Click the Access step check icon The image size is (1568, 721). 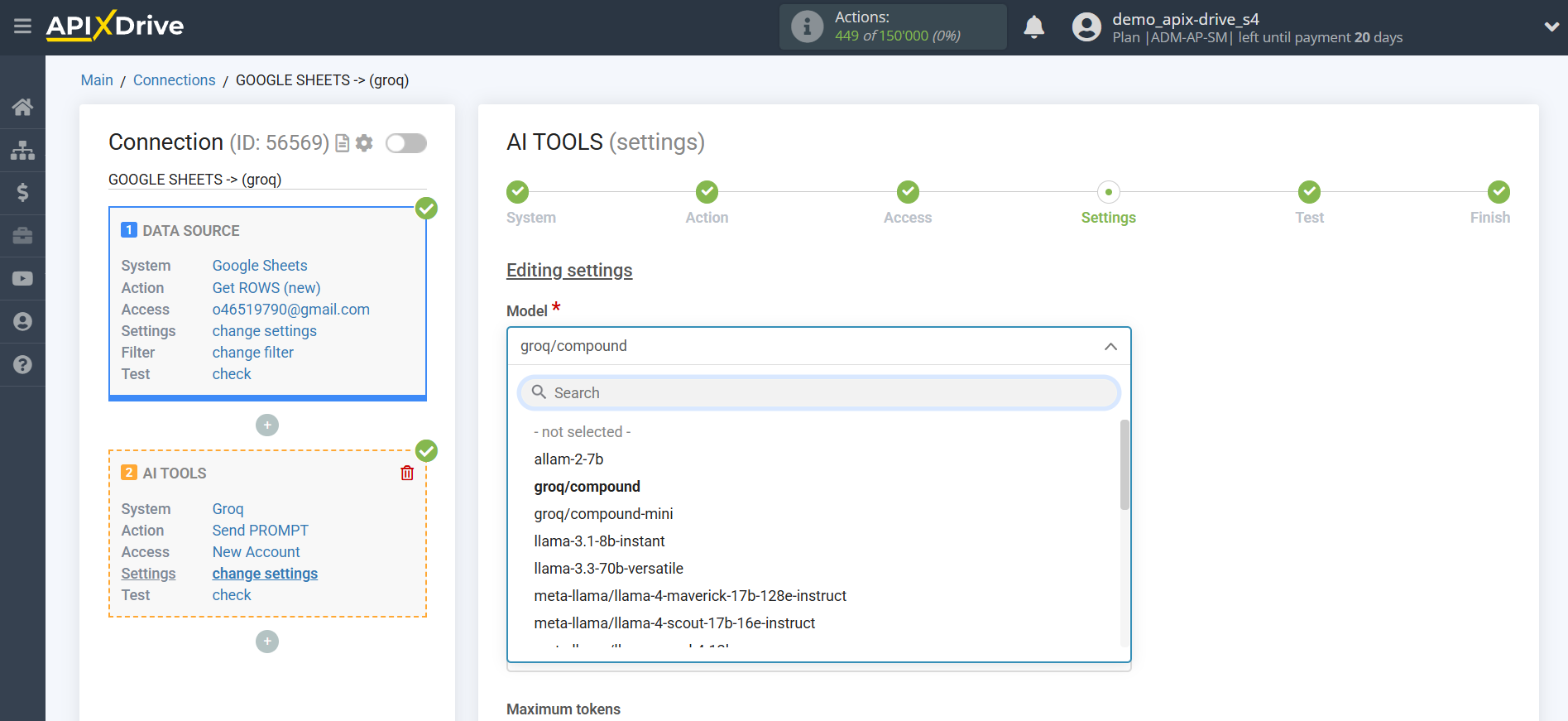(x=908, y=192)
